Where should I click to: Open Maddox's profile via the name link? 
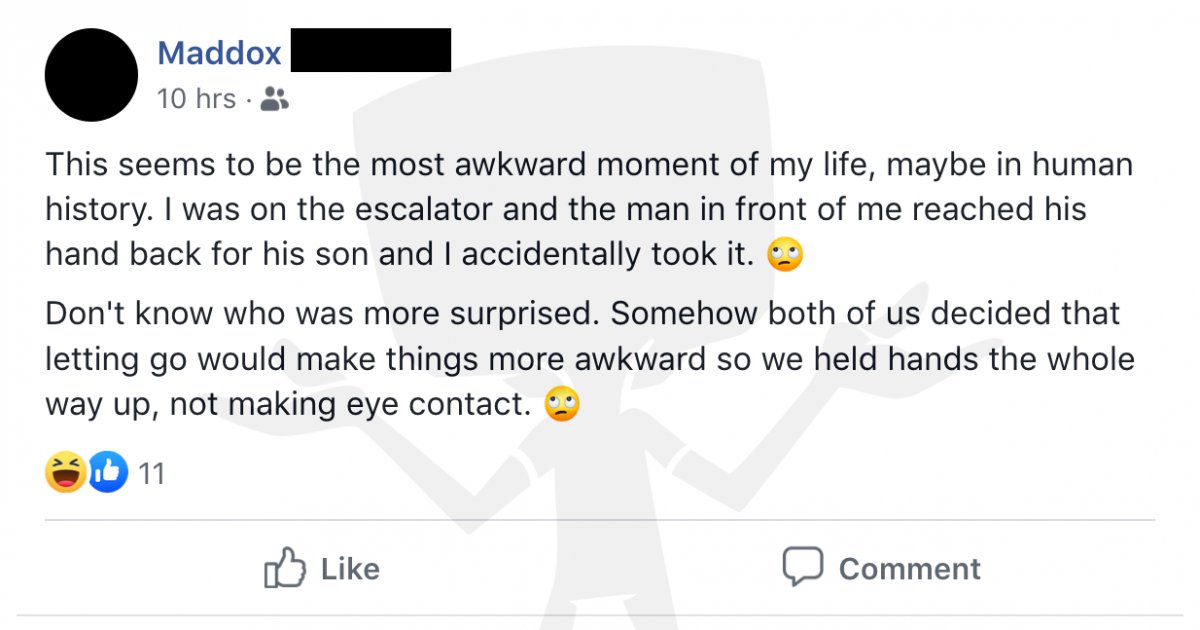(x=219, y=52)
